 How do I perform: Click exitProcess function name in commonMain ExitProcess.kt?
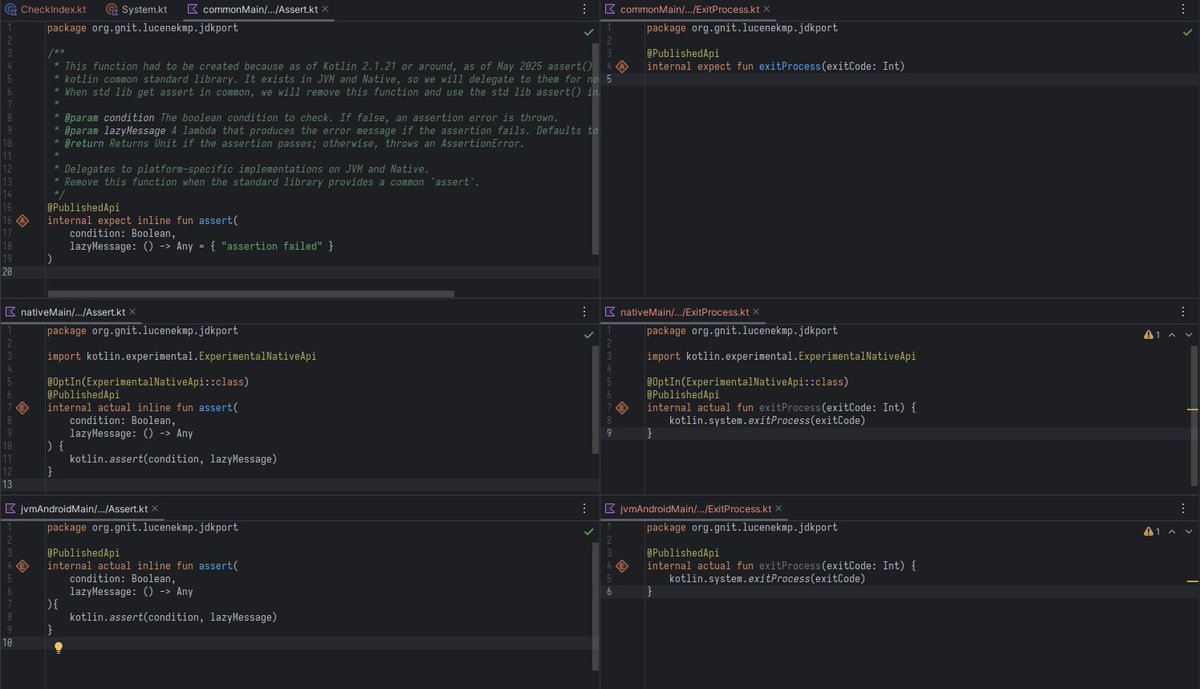(x=789, y=67)
